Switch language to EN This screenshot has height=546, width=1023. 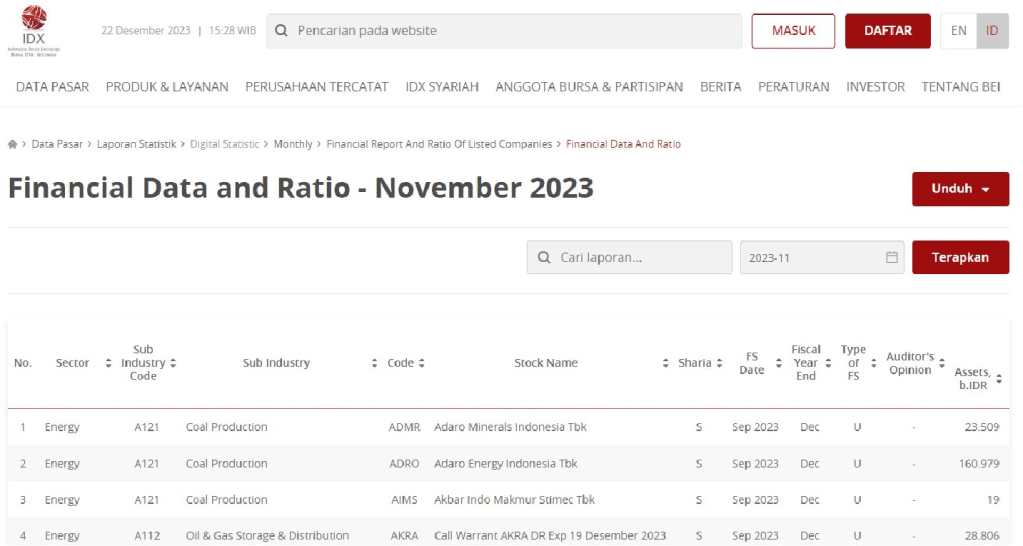coord(958,31)
